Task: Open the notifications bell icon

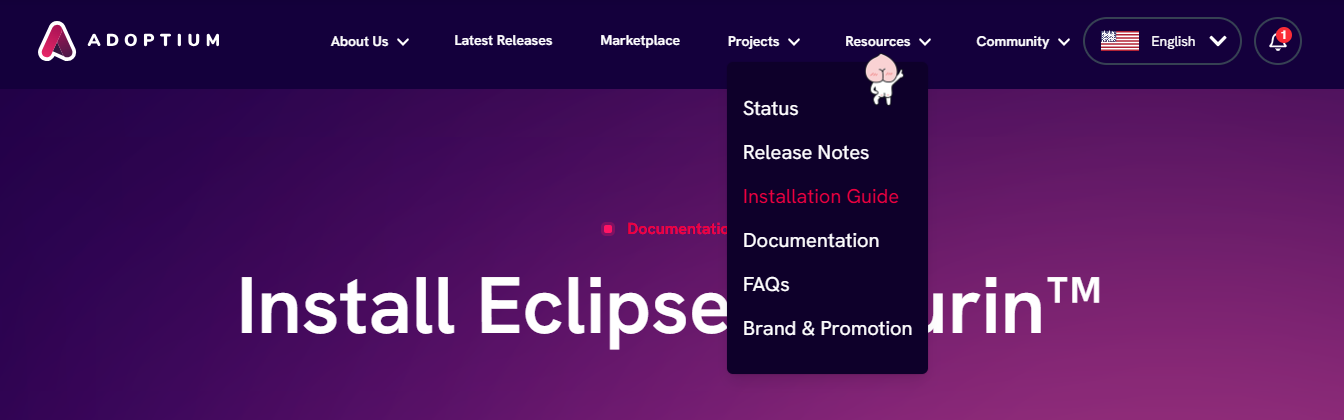Action: tap(1278, 41)
